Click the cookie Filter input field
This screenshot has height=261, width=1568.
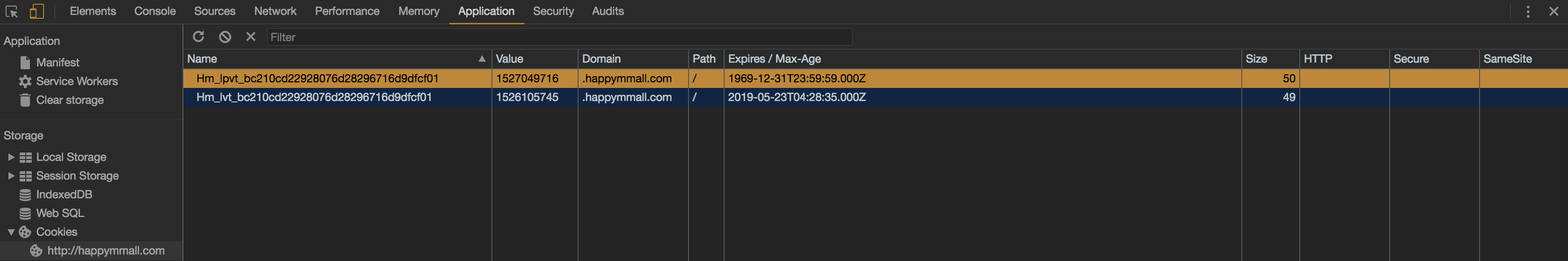559,37
